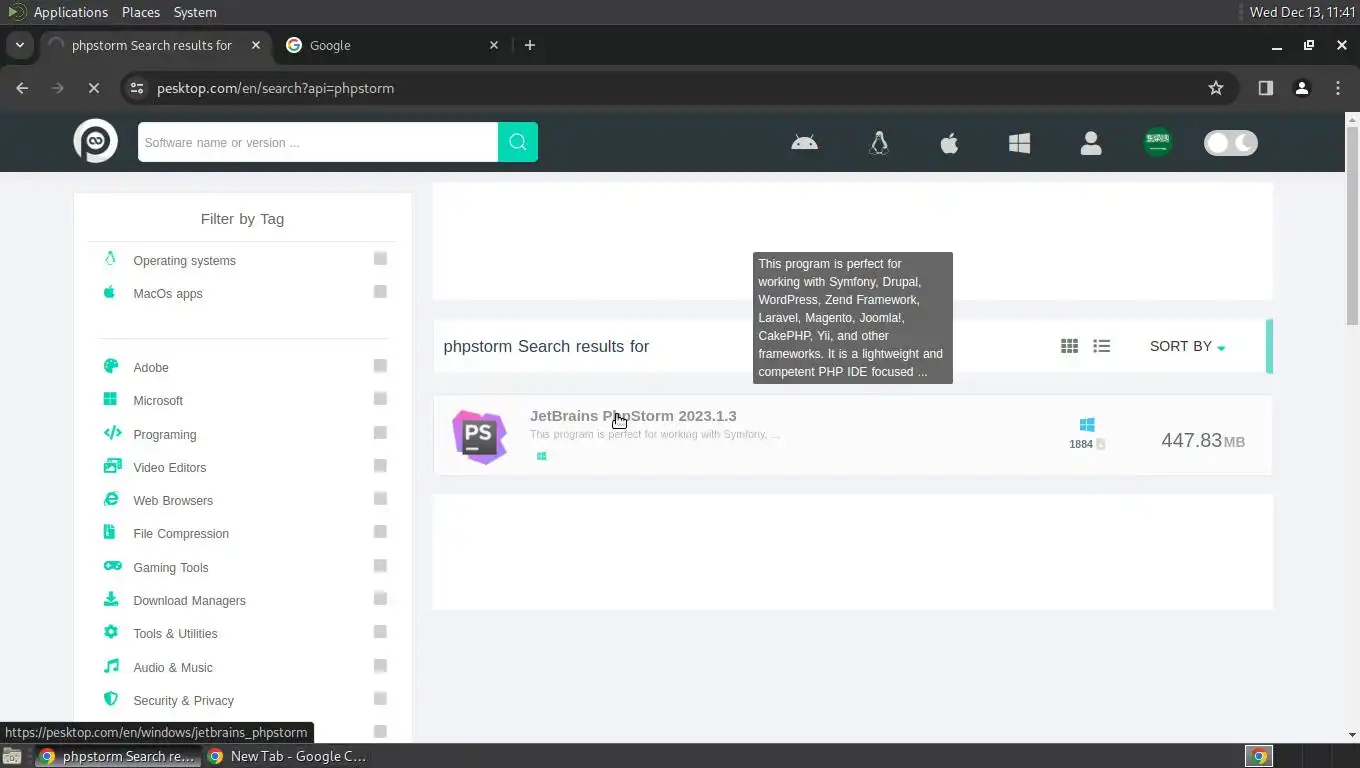1360x768 pixels.
Task: Switch results to list view
Action: point(1101,346)
